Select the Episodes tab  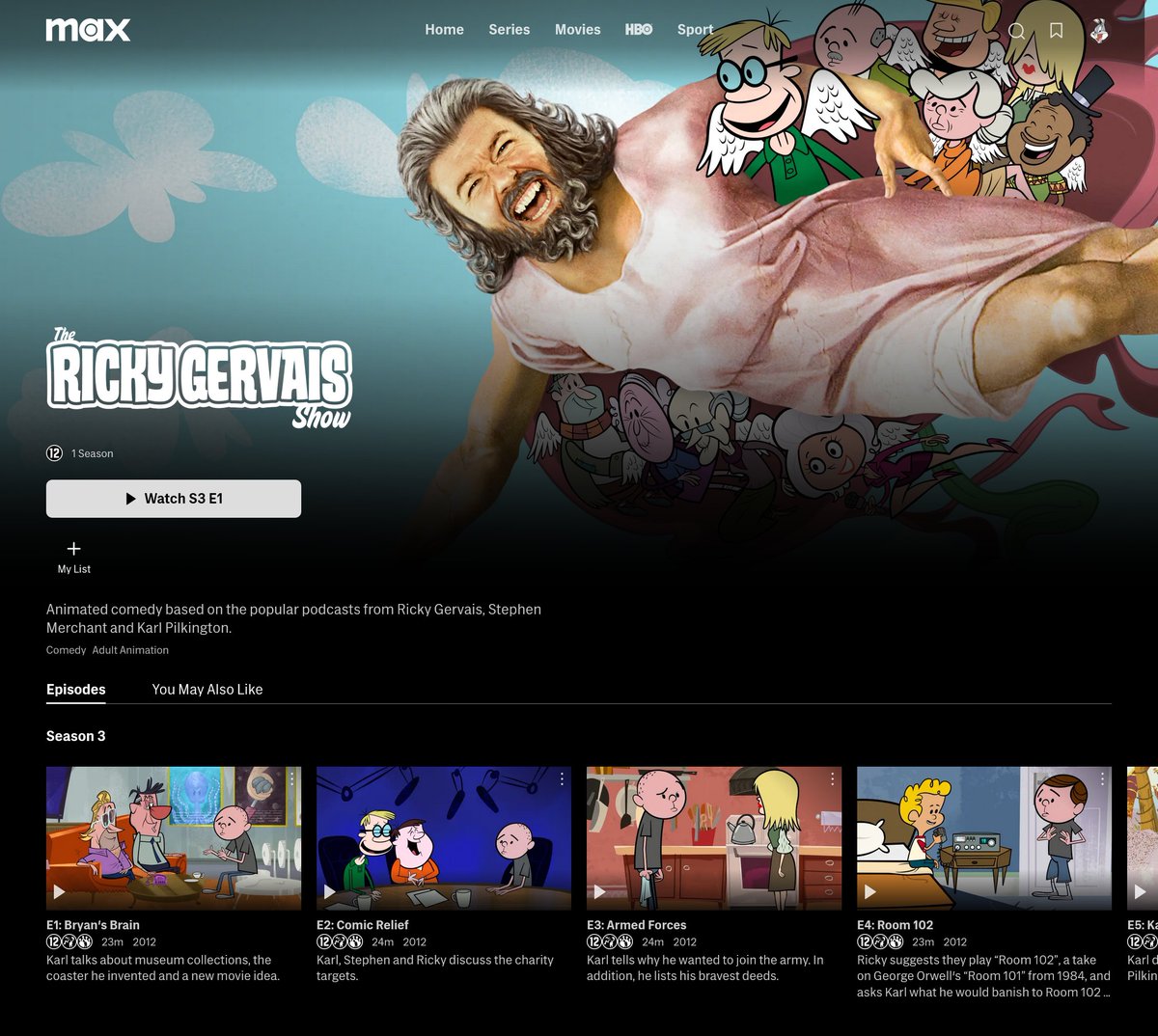pyautogui.click(x=76, y=689)
